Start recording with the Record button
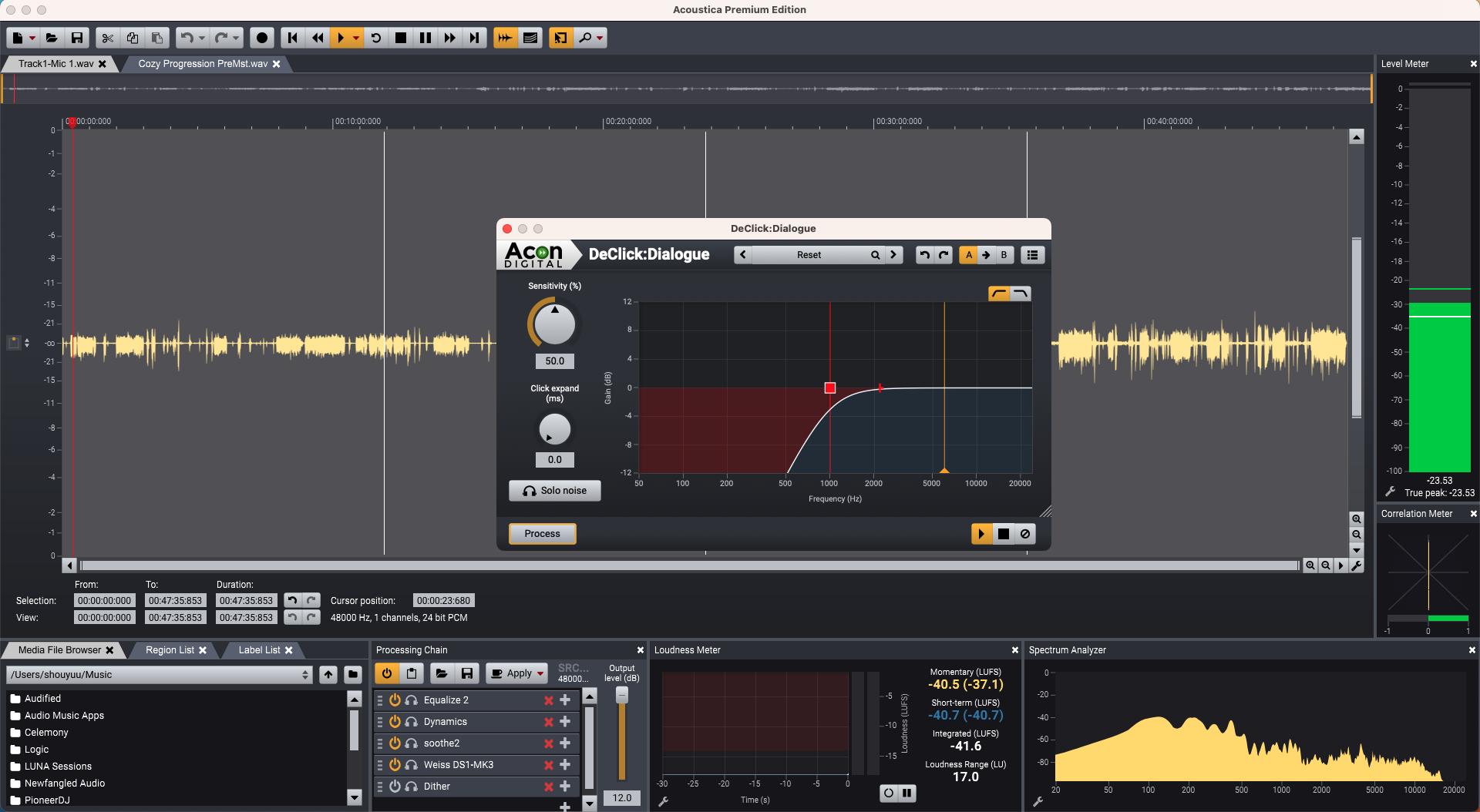Viewport: 1480px width, 812px height. click(x=262, y=38)
